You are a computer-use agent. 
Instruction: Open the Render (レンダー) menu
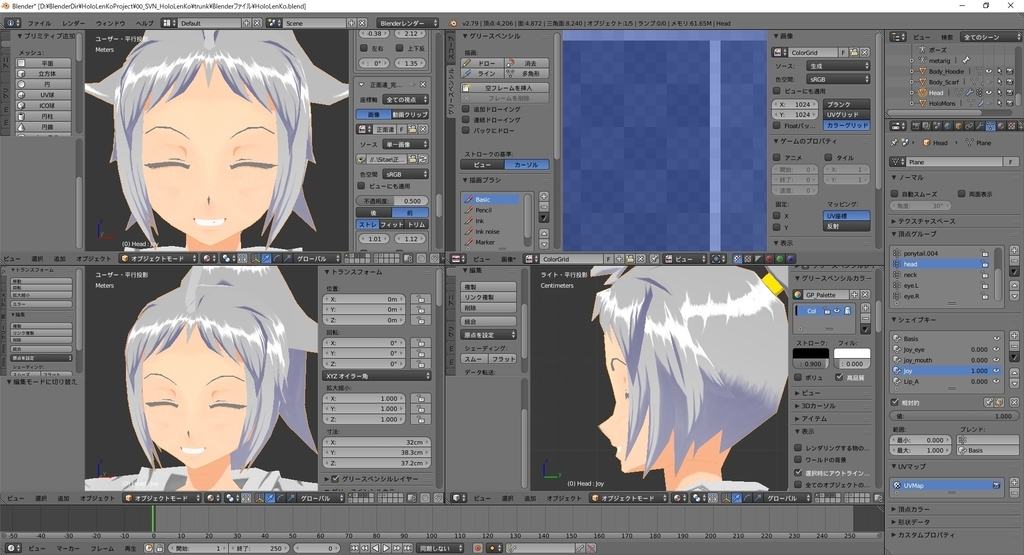point(73,23)
